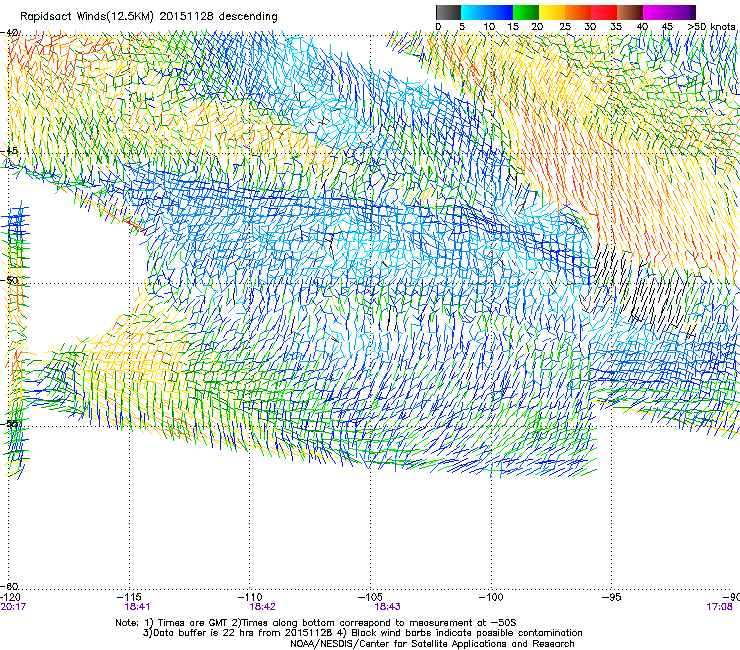Click the red 30-35 knots legend color

point(604,12)
